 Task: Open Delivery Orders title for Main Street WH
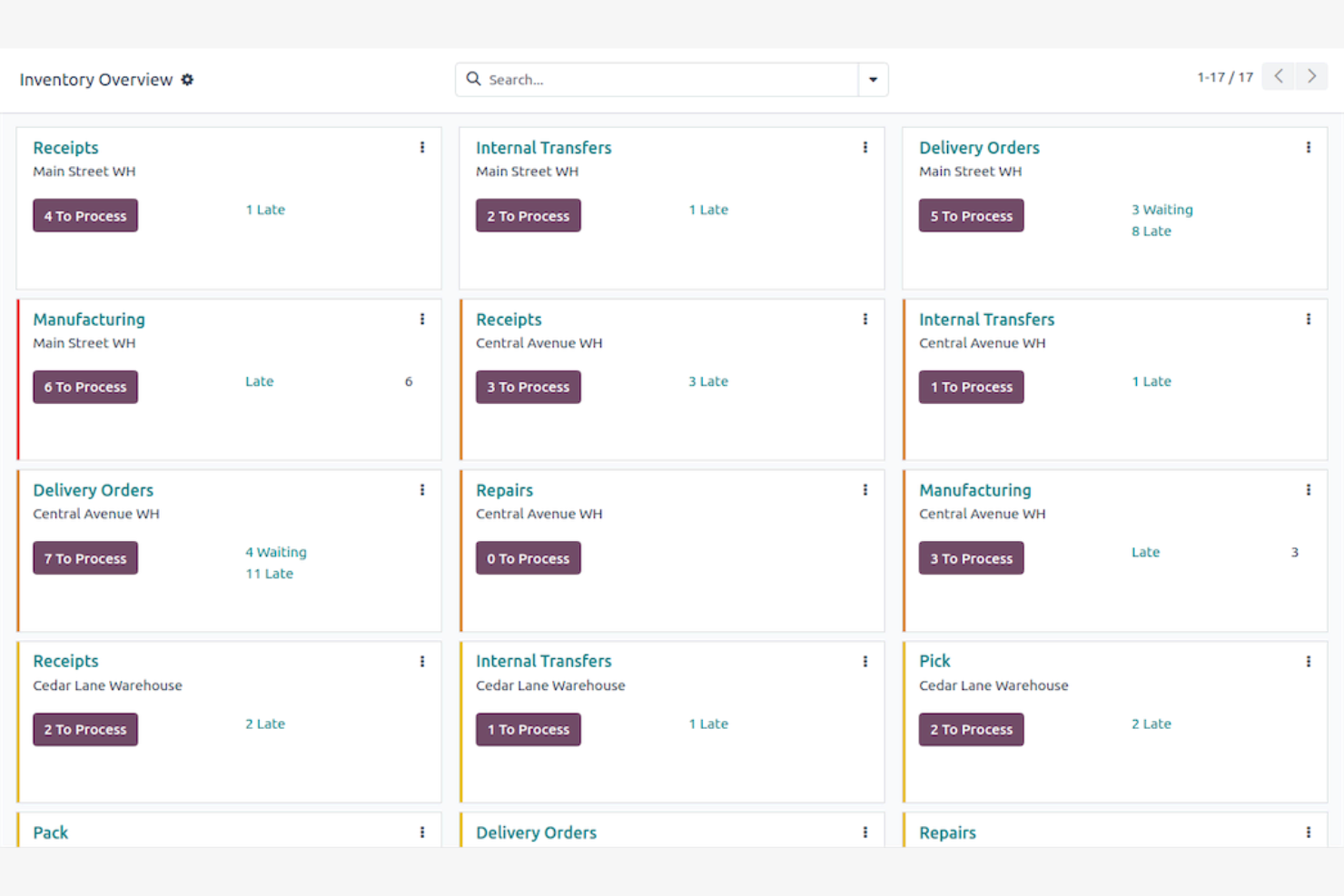(979, 147)
